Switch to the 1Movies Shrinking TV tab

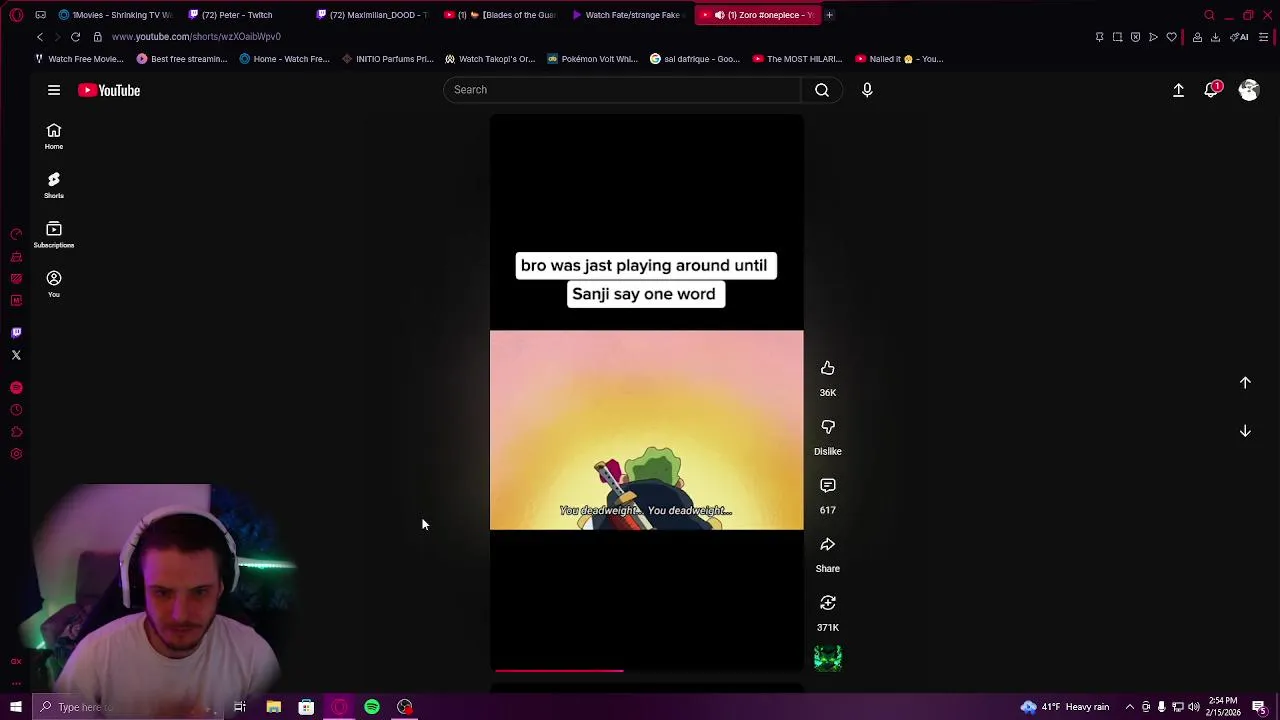115,15
